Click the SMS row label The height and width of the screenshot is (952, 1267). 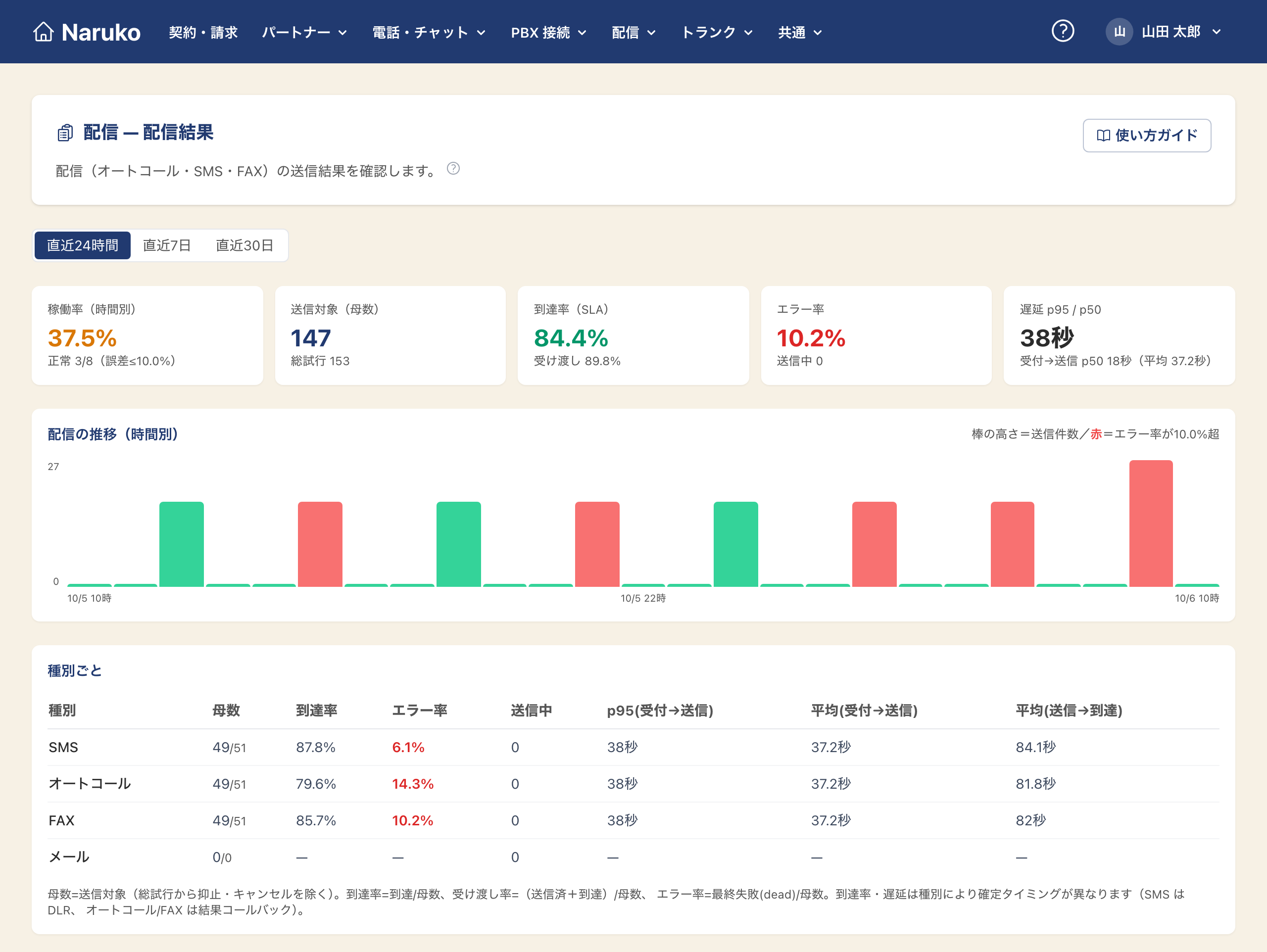(x=63, y=747)
